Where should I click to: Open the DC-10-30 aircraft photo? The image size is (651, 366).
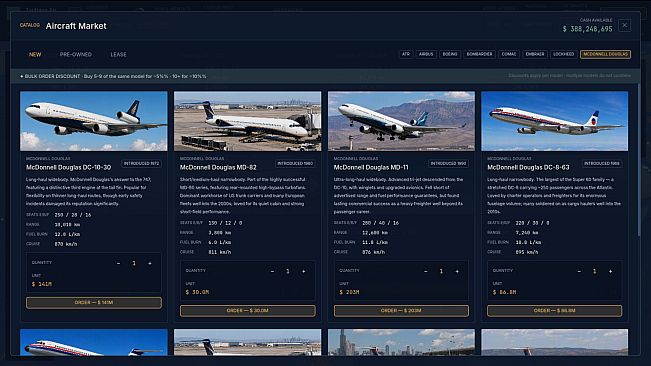tap(94, 121)
